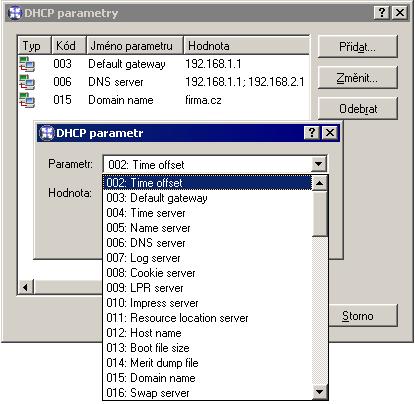Click the Přidat... button
This screenshot has width=415, height=404.
[358, 47]
